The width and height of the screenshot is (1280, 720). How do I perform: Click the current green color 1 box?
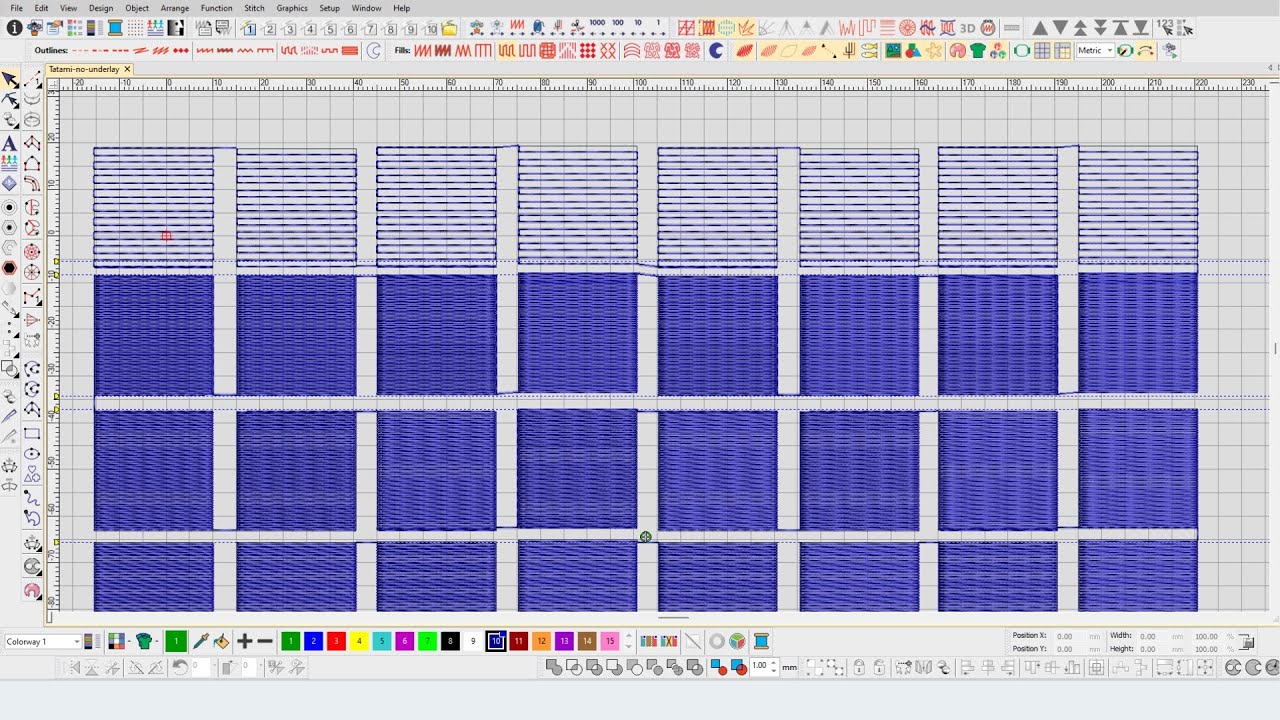pyautogui.click(x=176, y=641)
